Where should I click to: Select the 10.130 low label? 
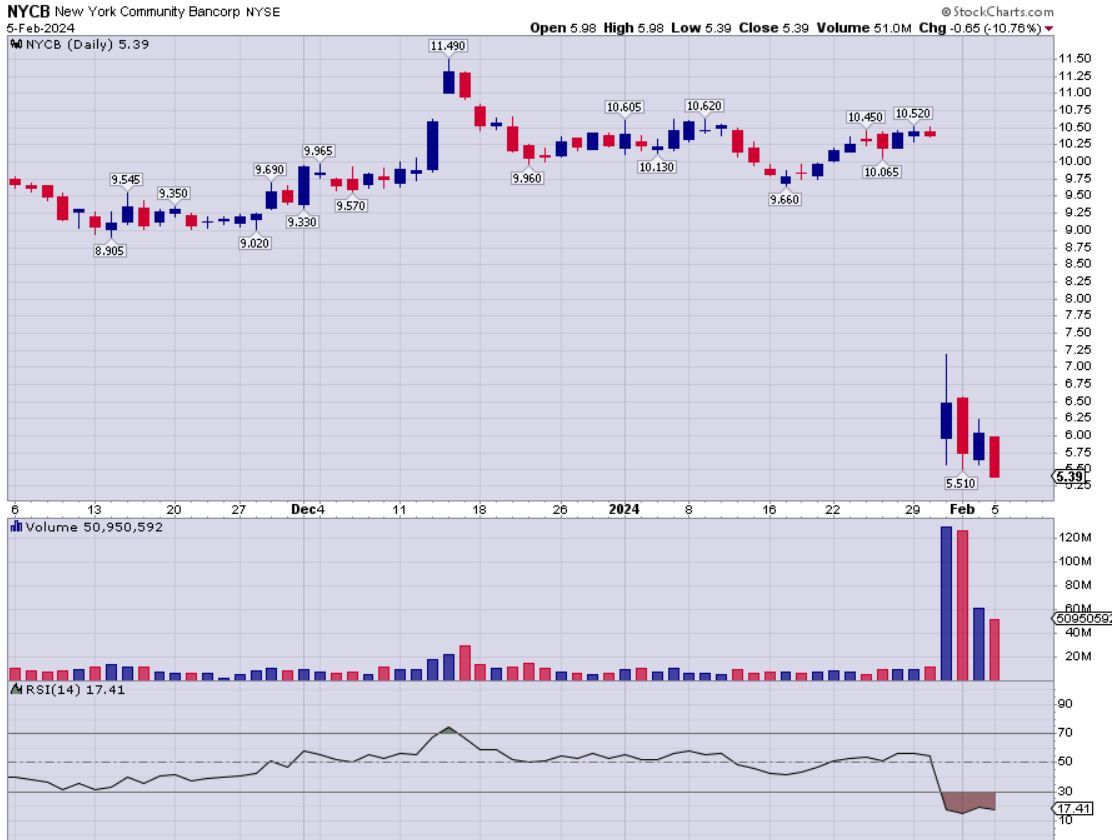point(657,167)
